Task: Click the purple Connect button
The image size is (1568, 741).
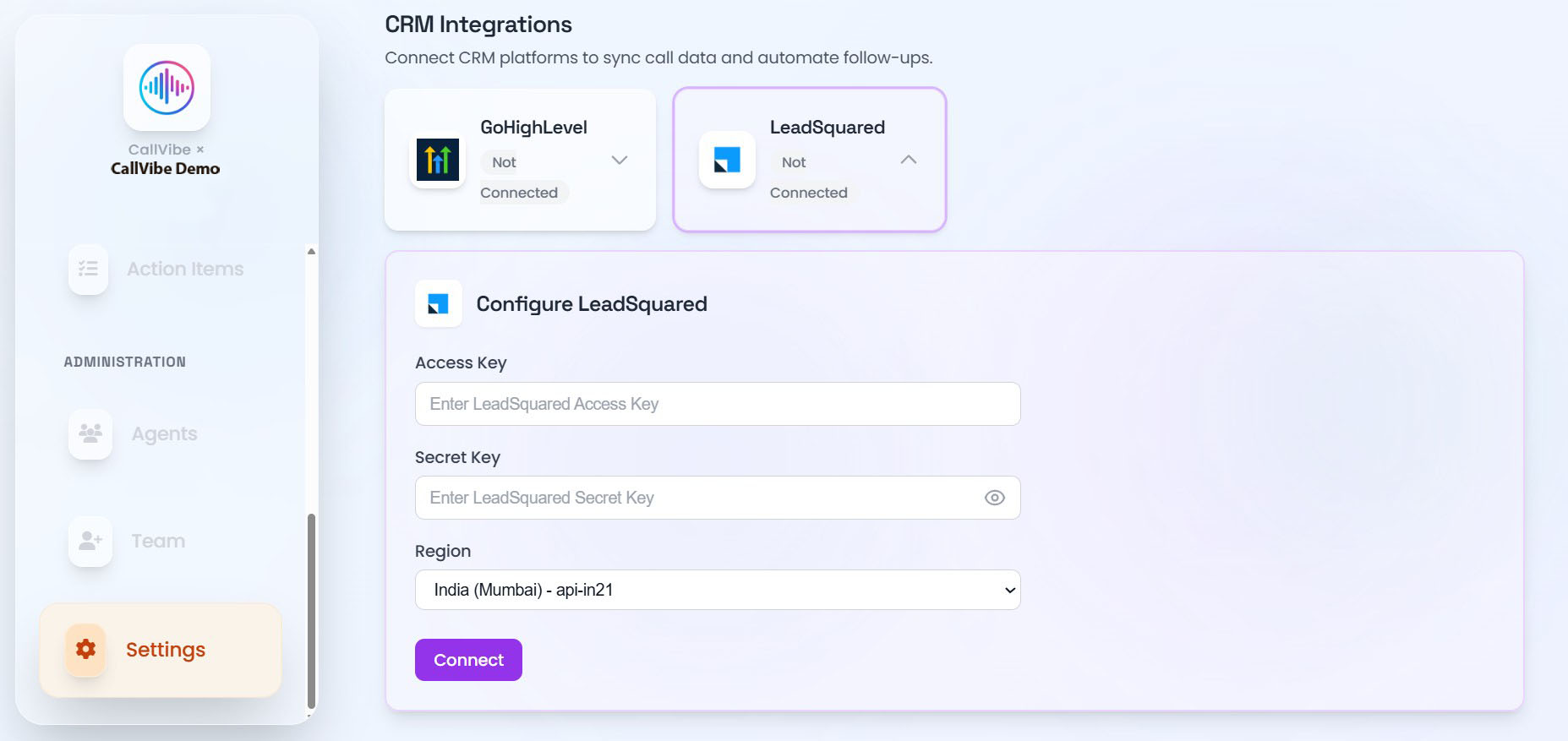Action: pos(468,660)
